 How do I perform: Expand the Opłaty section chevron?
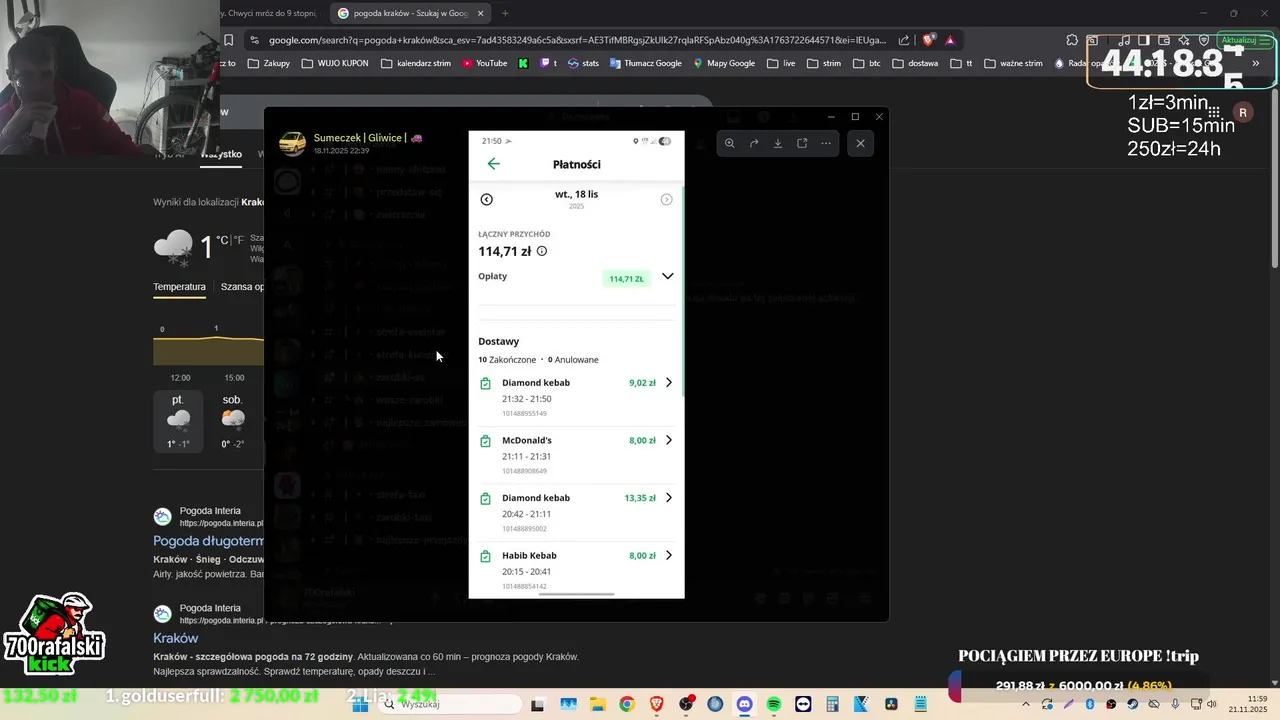(667, 277)
